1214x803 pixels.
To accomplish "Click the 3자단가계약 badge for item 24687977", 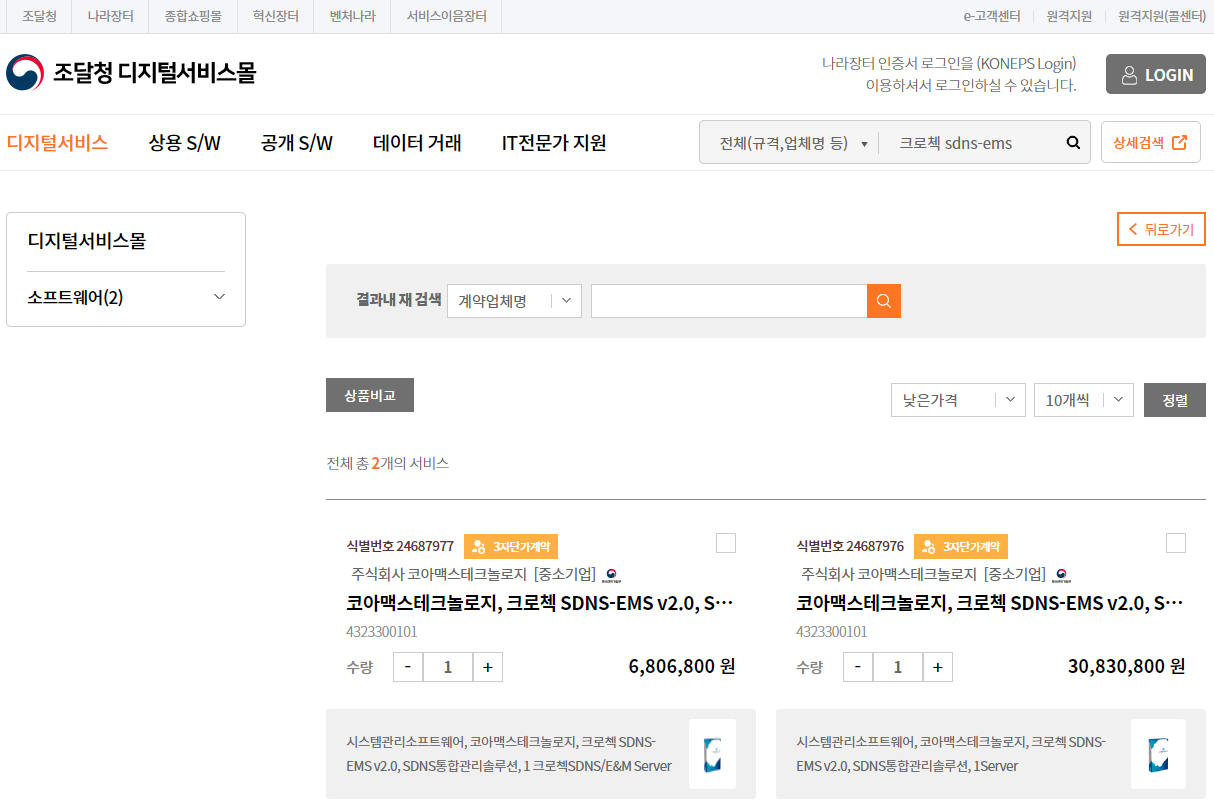I will (511, 547).
